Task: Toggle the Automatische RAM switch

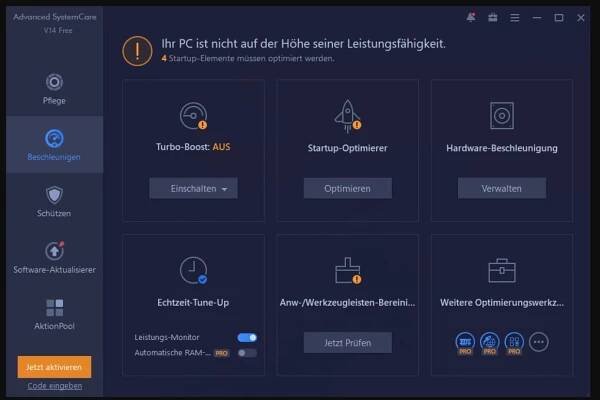Action: [x=247, y=353]
